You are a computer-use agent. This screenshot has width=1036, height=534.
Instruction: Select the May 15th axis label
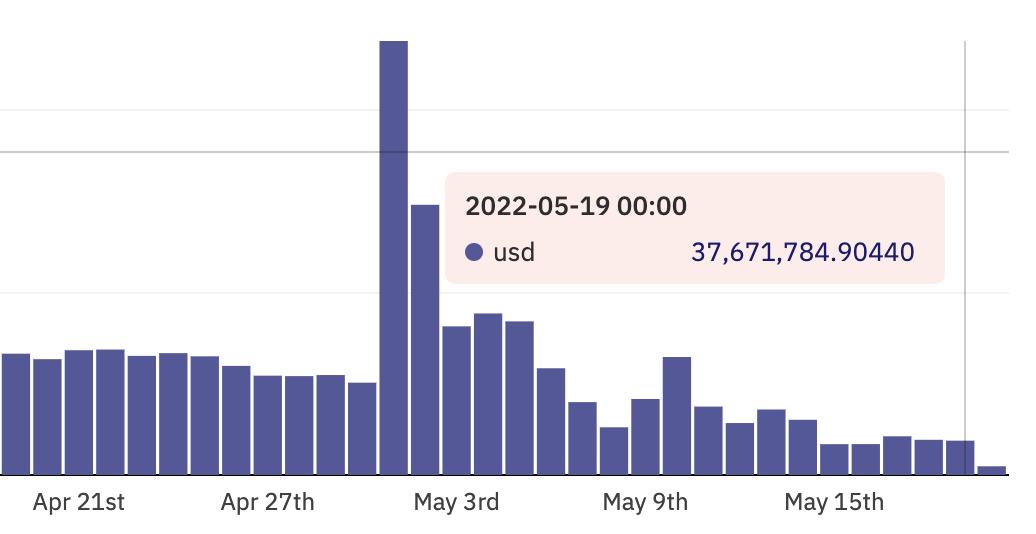[x=834, y=502]
